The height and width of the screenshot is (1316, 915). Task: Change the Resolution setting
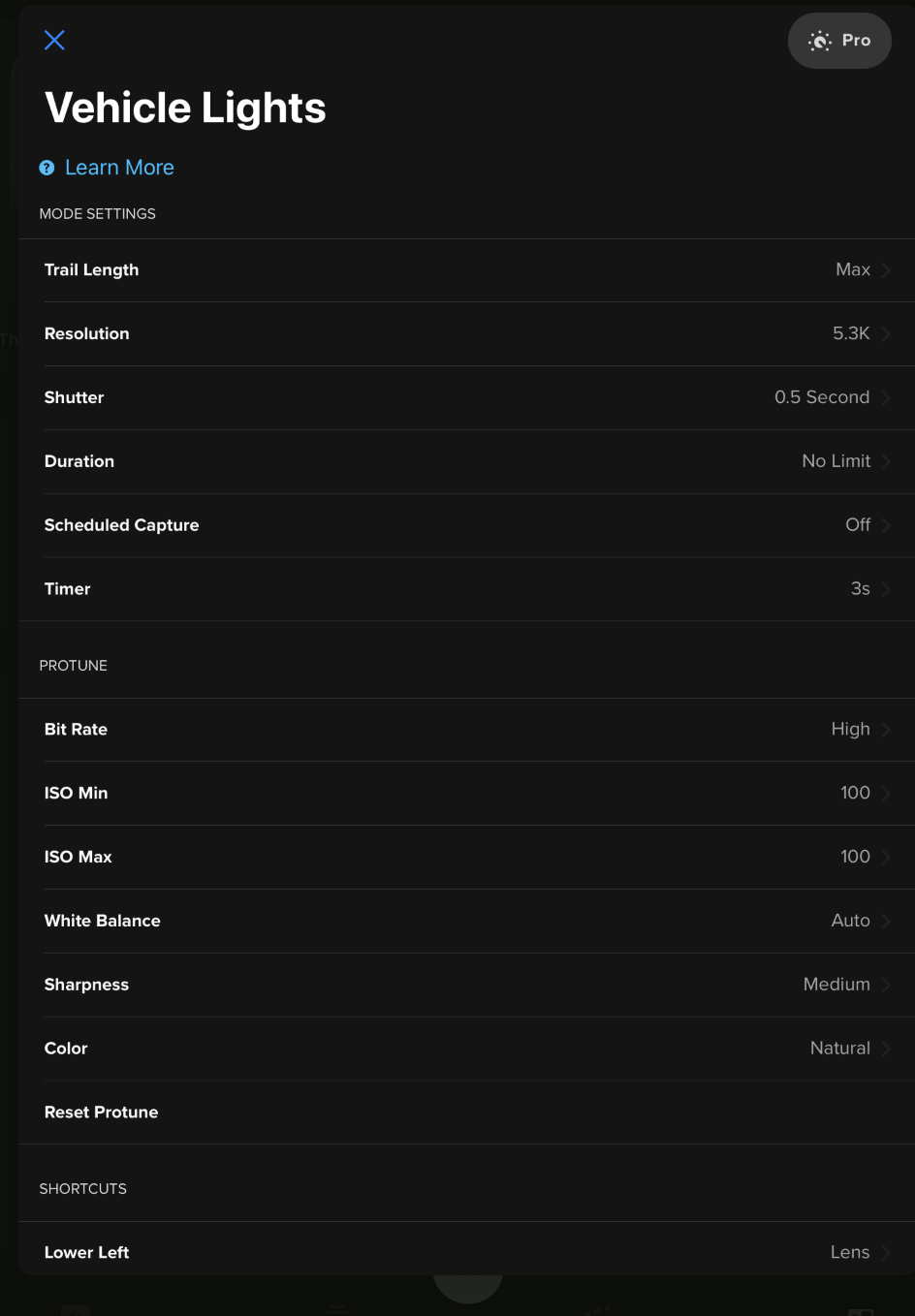click(465, 333)
